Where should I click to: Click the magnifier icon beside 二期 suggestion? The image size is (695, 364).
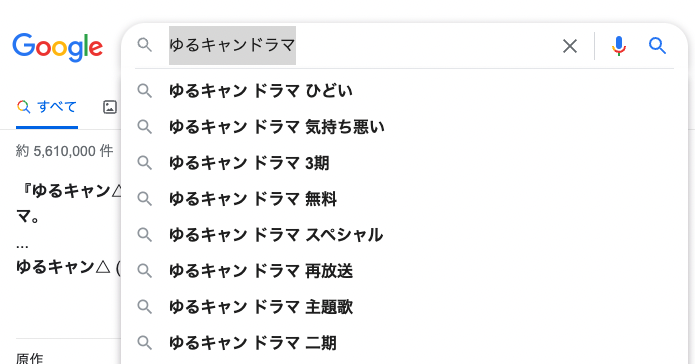pos(144,343)
